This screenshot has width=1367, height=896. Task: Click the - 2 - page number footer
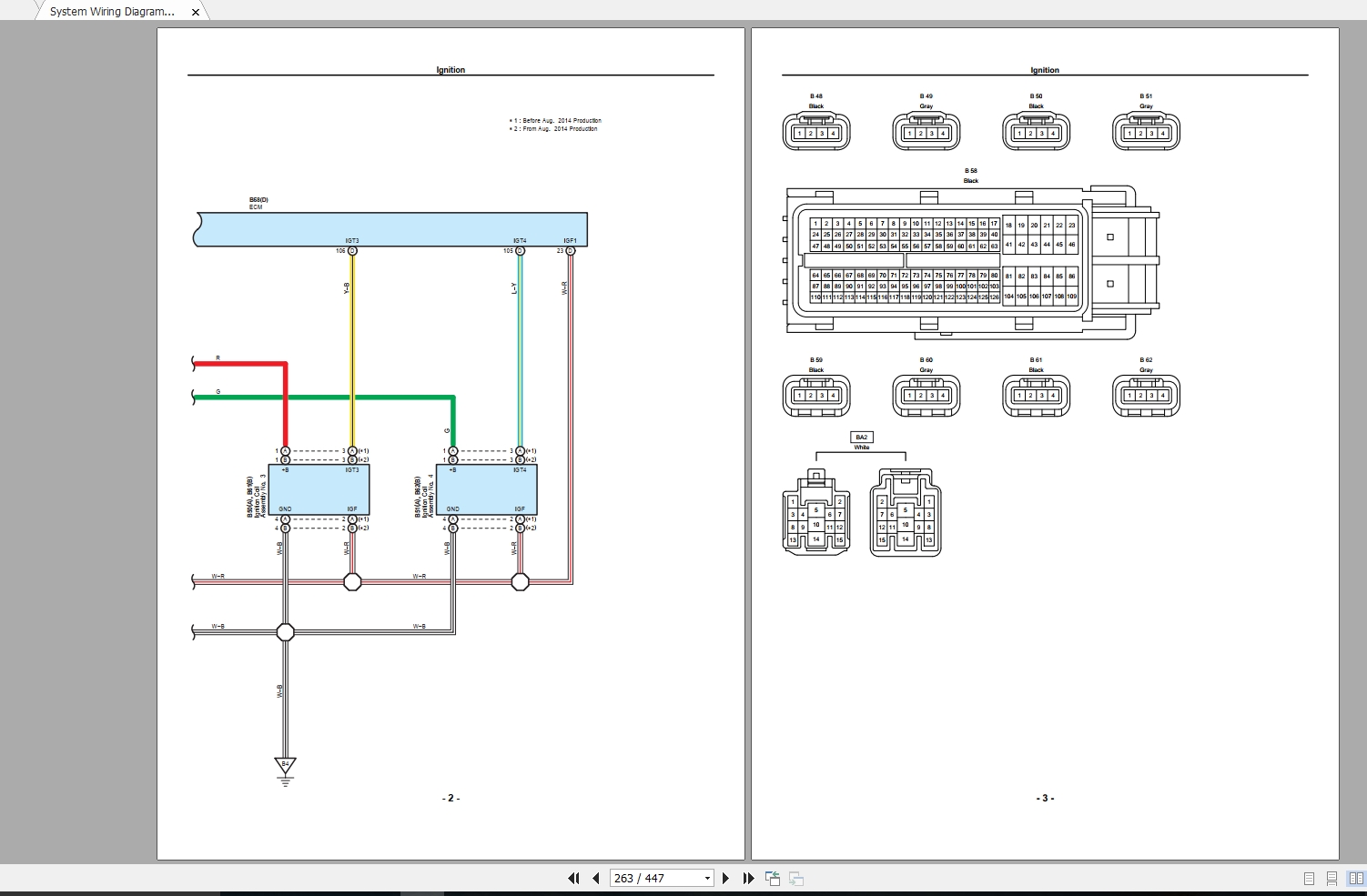pos(451,798)
